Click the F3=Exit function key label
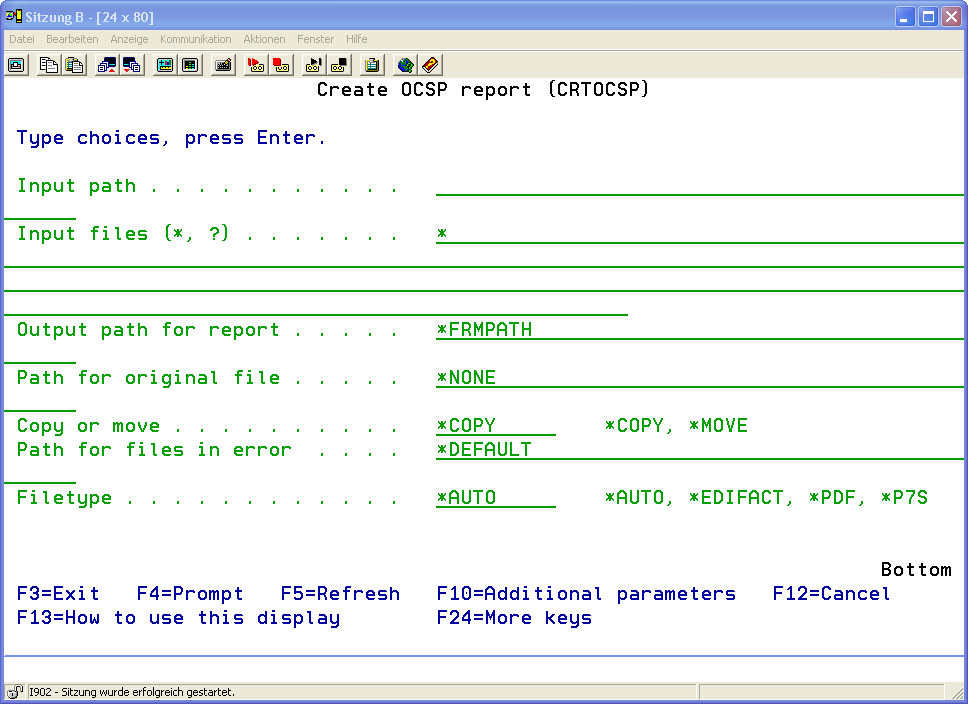This screenshot has height=704, width=968. pos(58,594)
